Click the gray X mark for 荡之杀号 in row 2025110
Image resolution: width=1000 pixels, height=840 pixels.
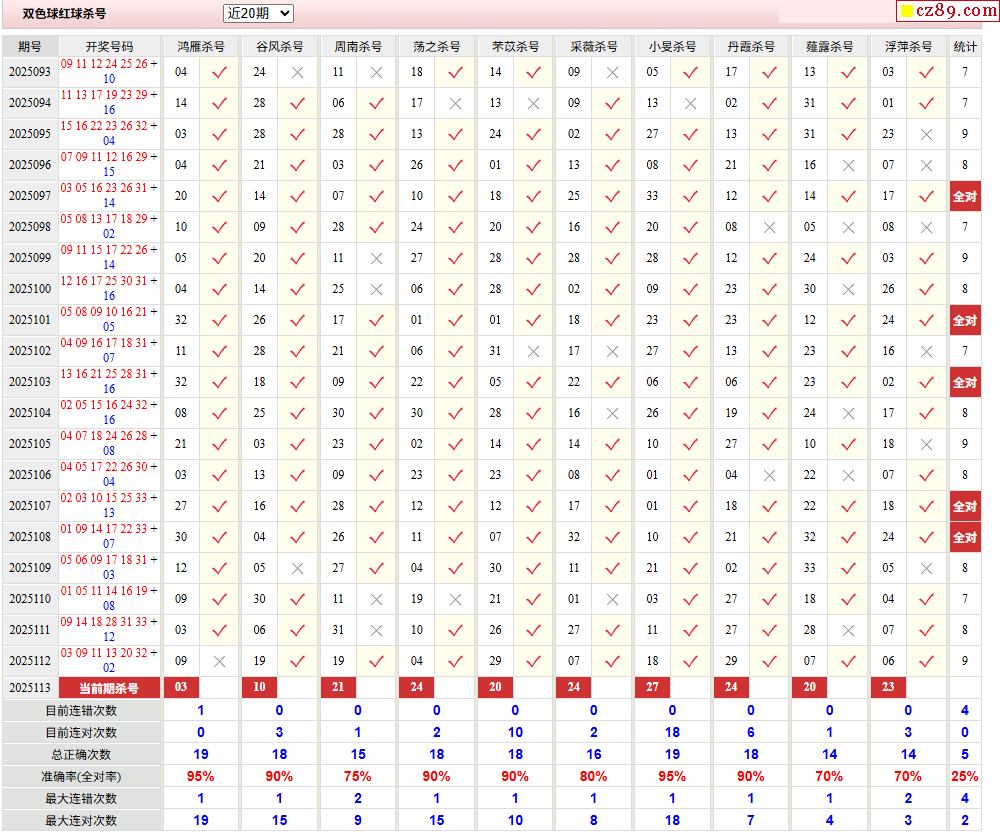pos(455,600)
